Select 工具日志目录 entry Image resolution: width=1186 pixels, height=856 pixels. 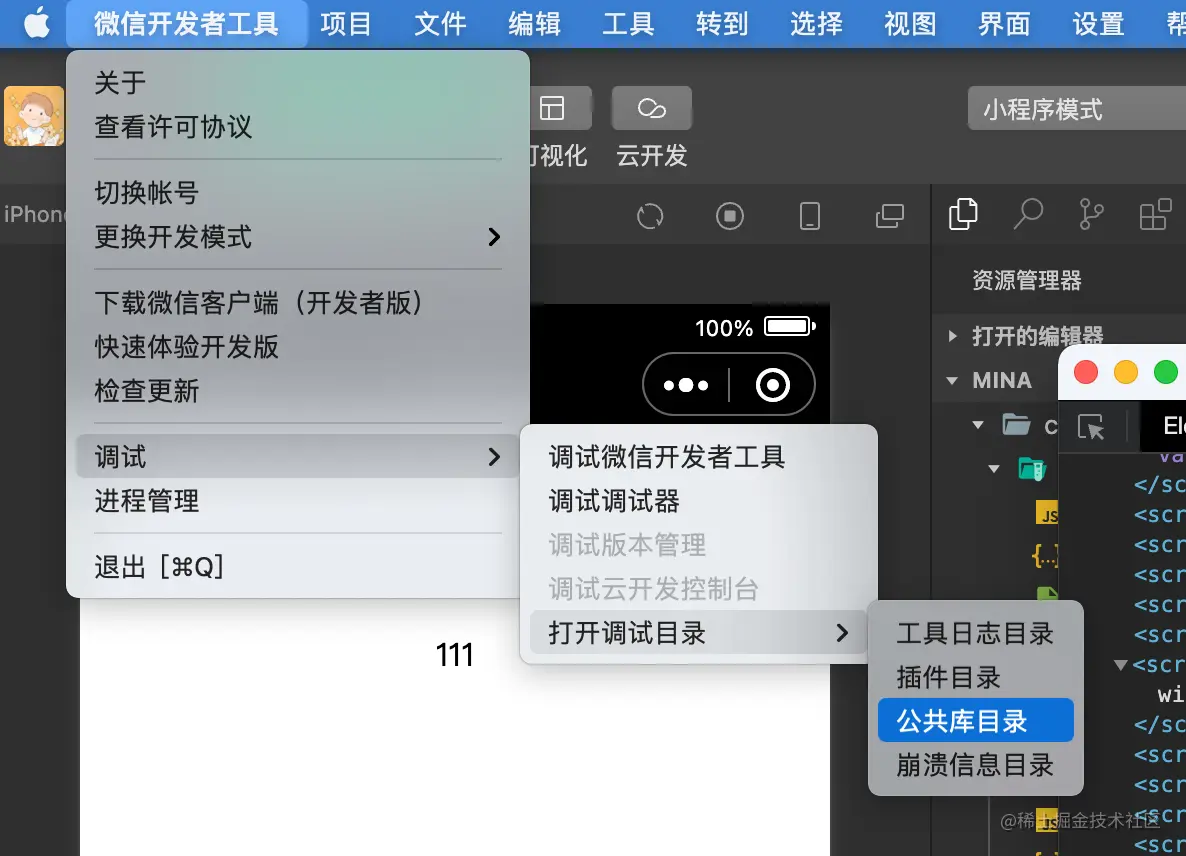(x=976, y=633)
